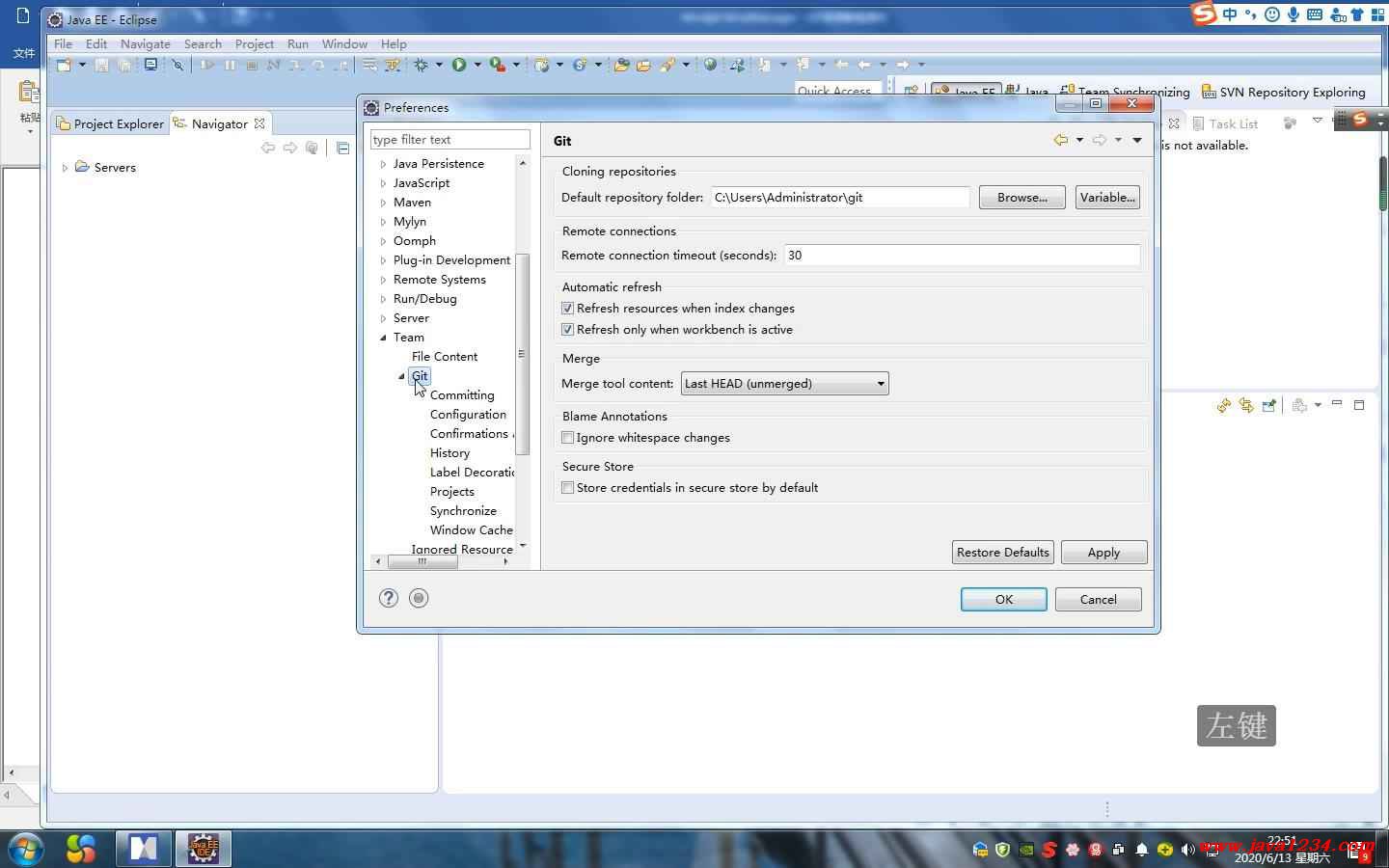Click the Cancel button

pyautogui.click(x=1099, y=599)
